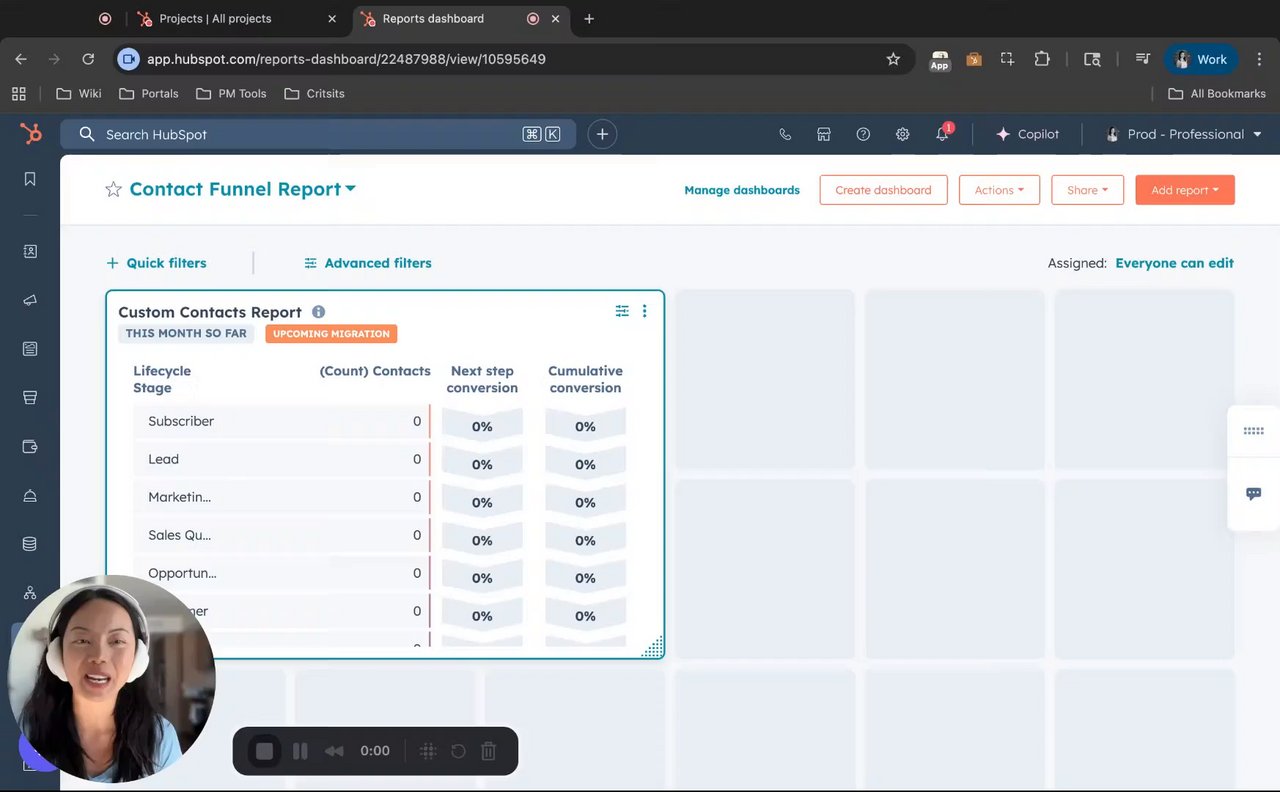
Task: Open Advanced filters
Action: pos(368,263)
